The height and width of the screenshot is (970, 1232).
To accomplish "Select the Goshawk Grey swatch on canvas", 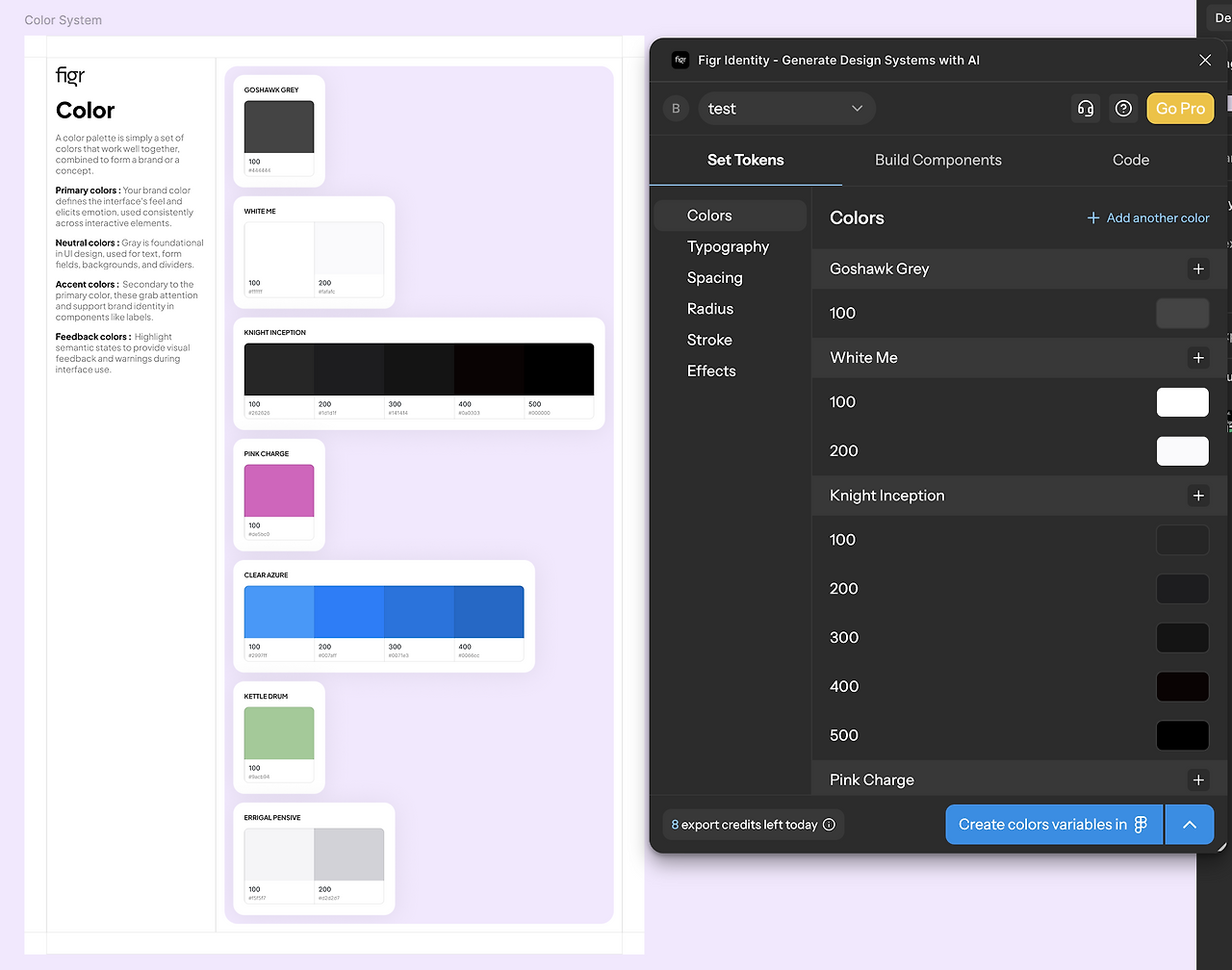I will click(x=279, y=127).
